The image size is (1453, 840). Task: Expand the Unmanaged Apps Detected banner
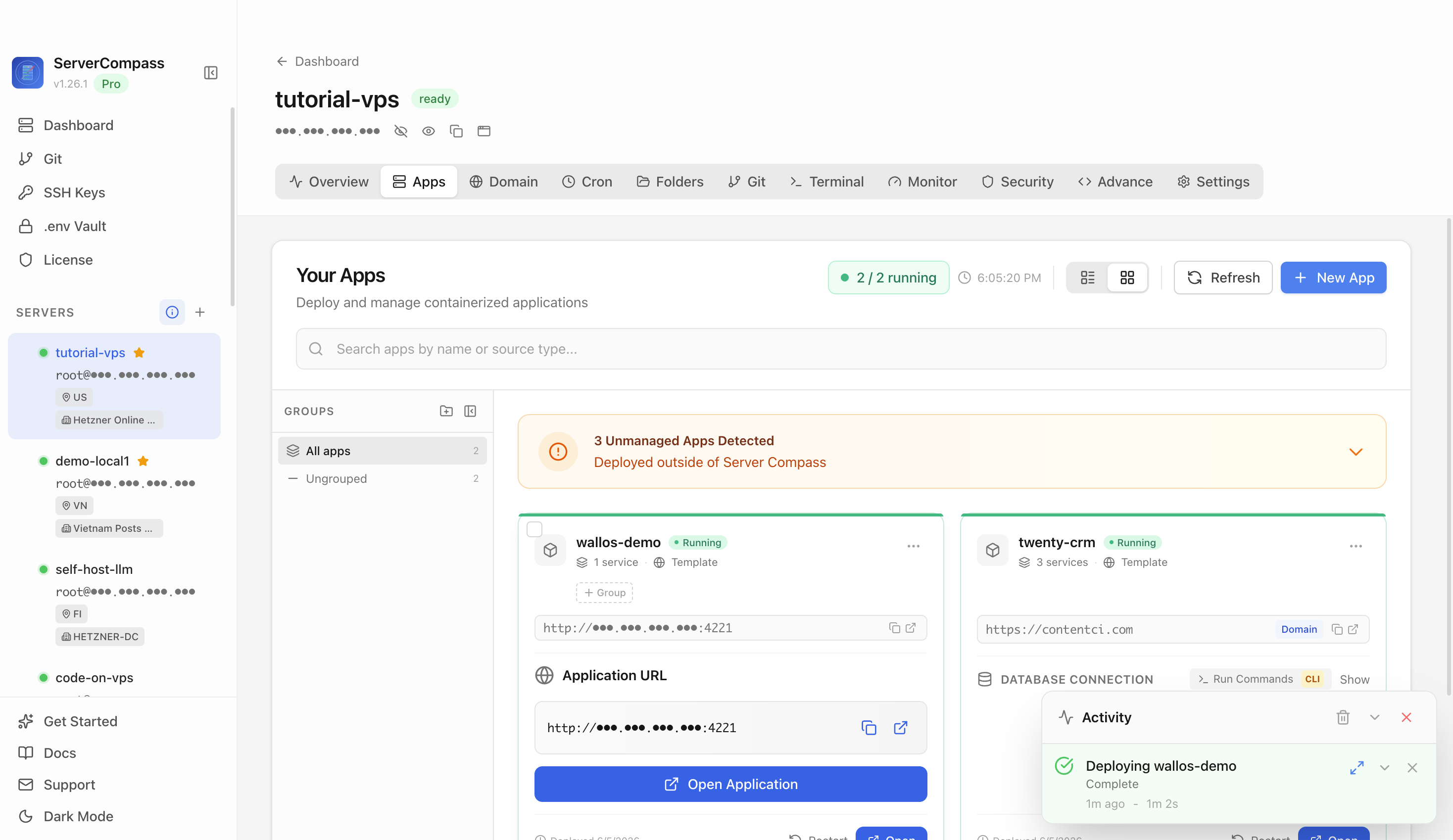pyautogui.click(x=1356, y=452)
